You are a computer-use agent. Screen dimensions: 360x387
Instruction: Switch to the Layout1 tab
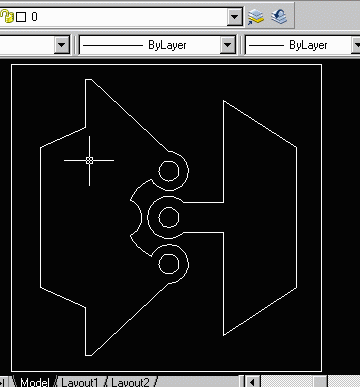80,382
